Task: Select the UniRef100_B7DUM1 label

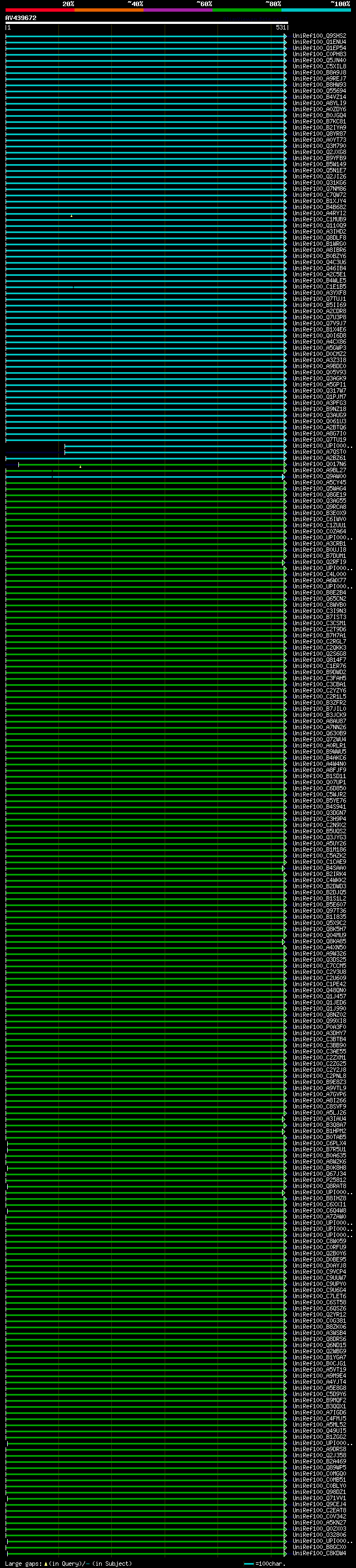Action: pos(319,556)
